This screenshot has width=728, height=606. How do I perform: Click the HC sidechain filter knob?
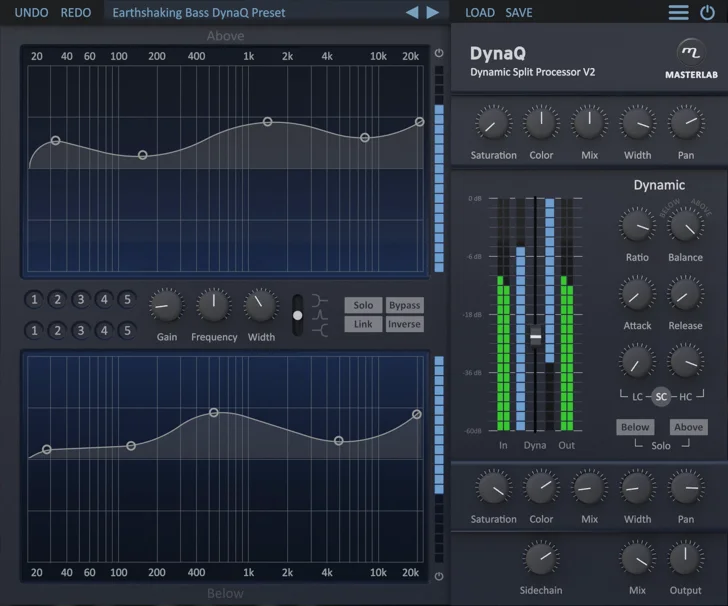pyautogui.click(x=685, y=362)
